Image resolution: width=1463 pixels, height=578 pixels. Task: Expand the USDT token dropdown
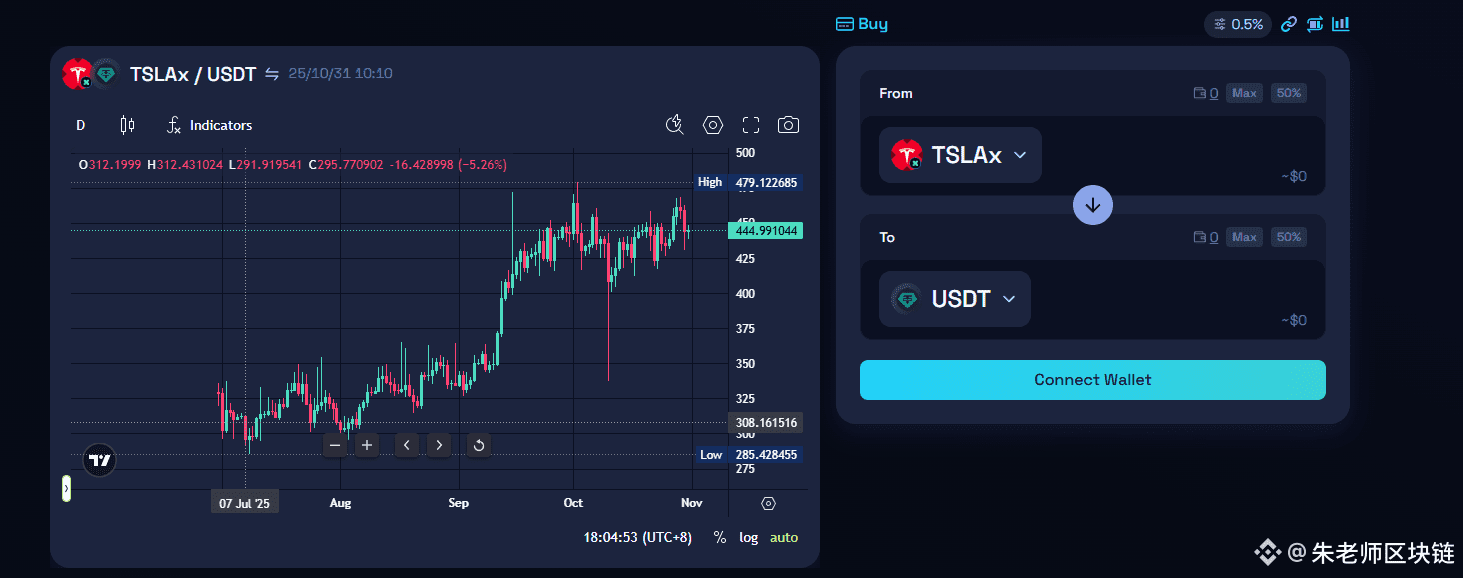pyautogui.click(x=954, y=299)
